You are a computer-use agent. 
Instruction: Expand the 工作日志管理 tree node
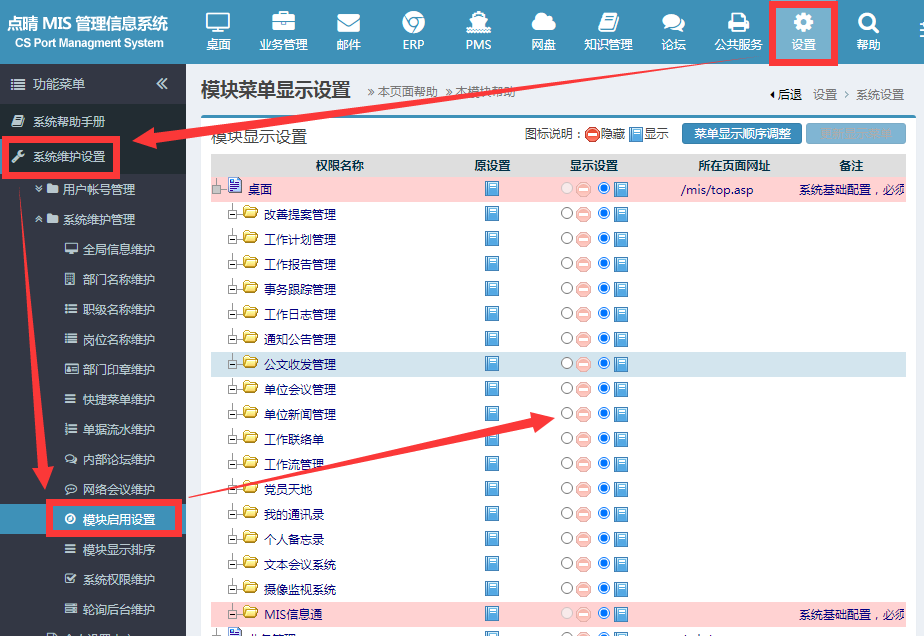click(x=232, y=314)
